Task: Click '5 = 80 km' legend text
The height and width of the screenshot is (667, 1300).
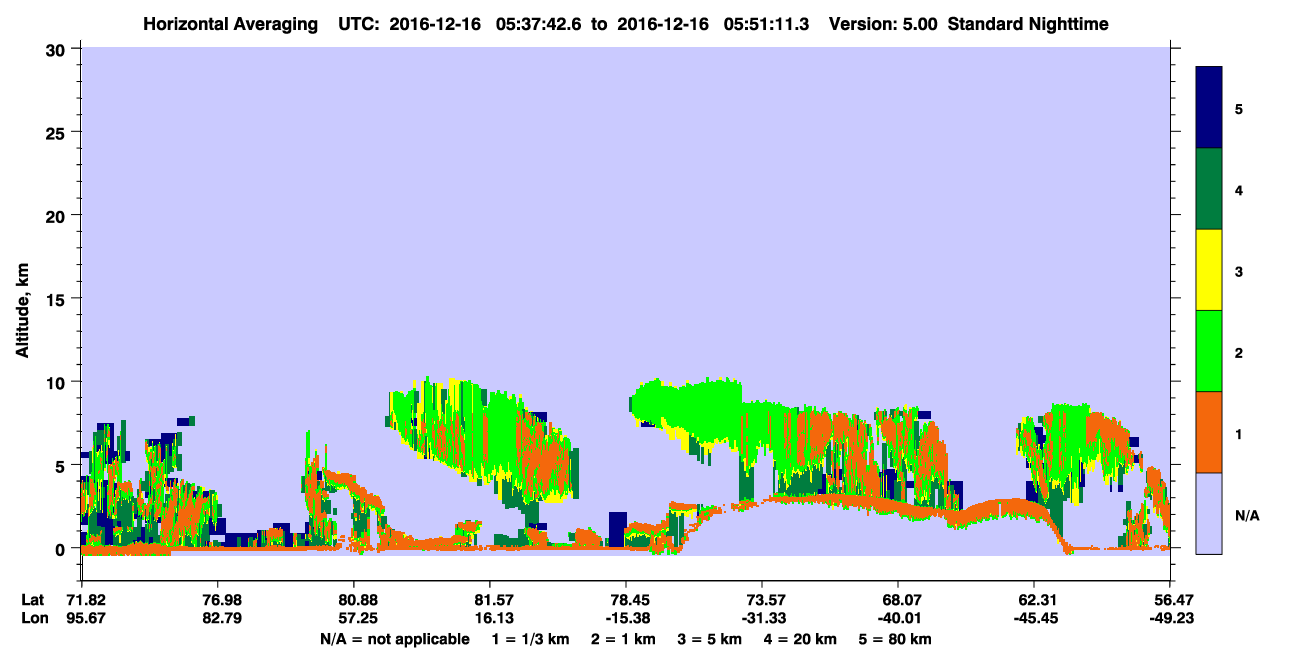Action: click(x=897, y=639)
